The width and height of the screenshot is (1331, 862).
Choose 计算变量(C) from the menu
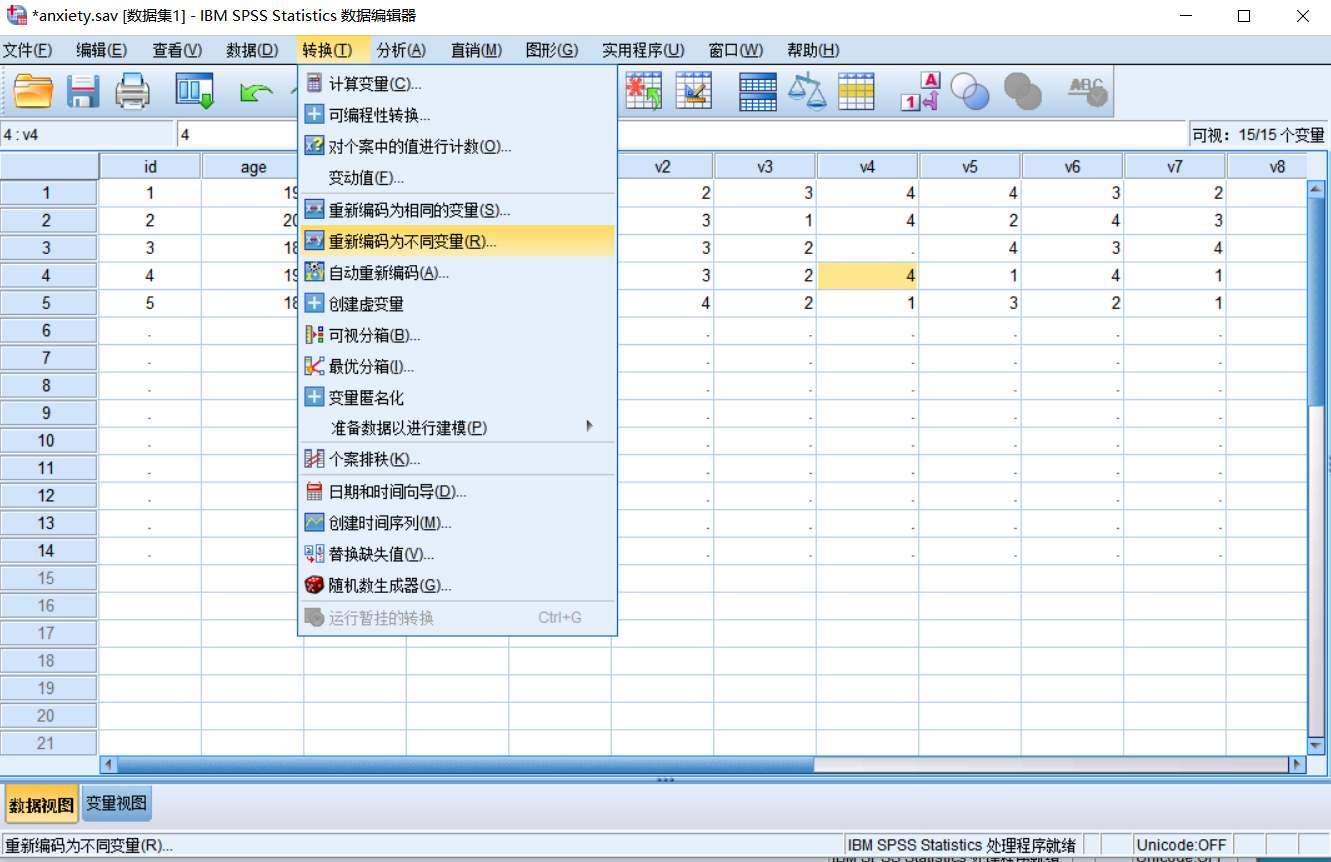click(457, 84)
